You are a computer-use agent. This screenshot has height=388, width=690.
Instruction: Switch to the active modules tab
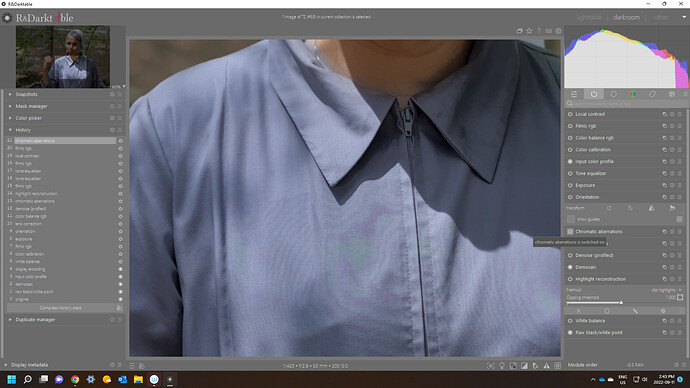[594, 94]
